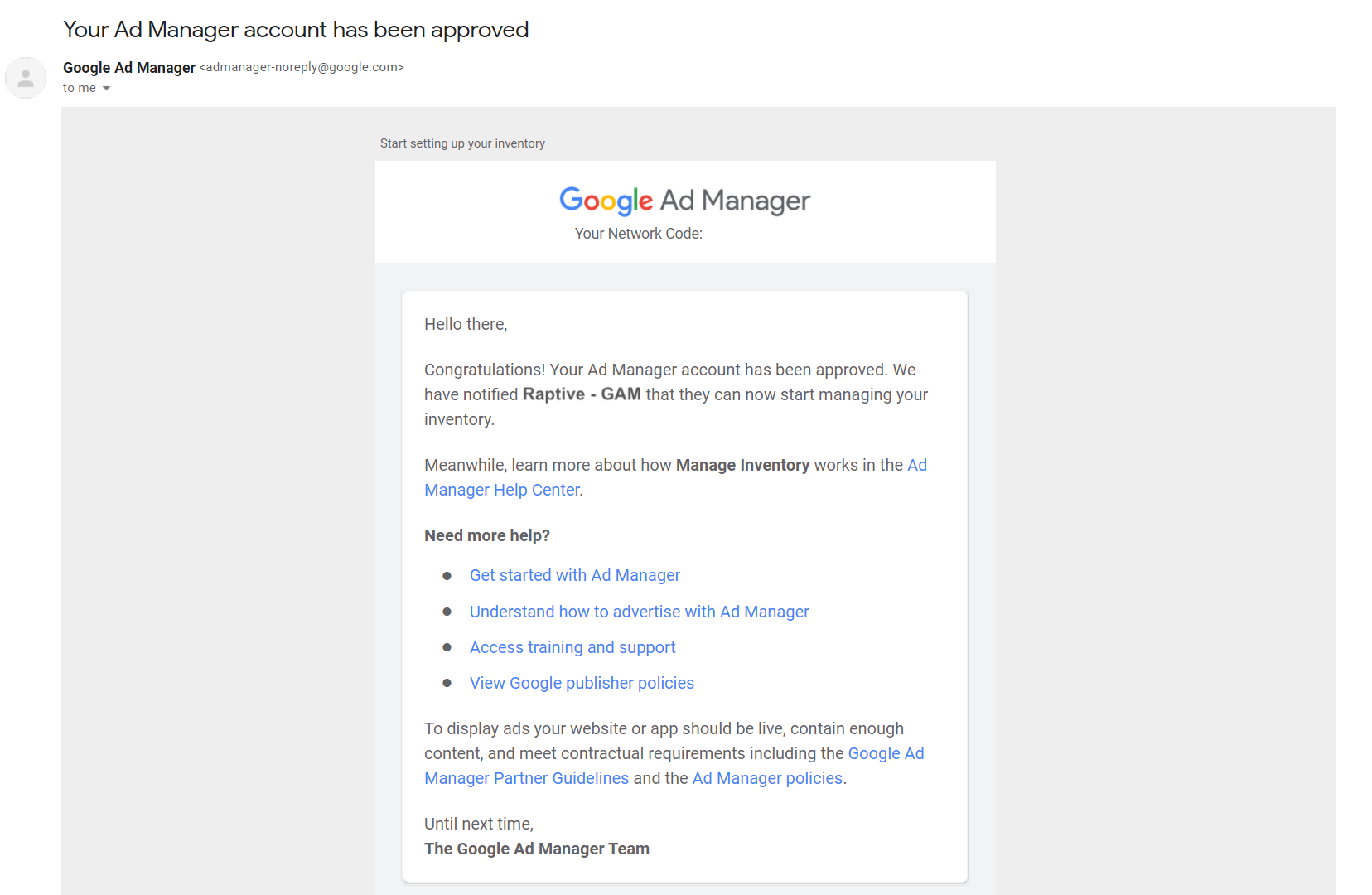
Task: Click email subject 'Your Ad Manager account has been approved'
Action: (296, 30)
